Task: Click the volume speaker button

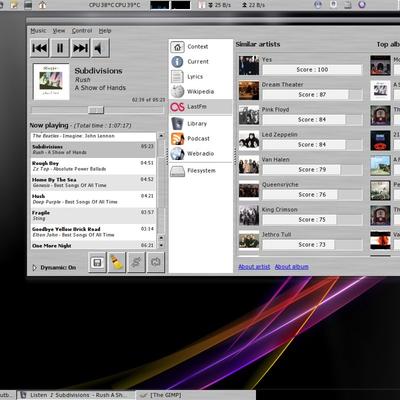Action: tap(100, 48)
